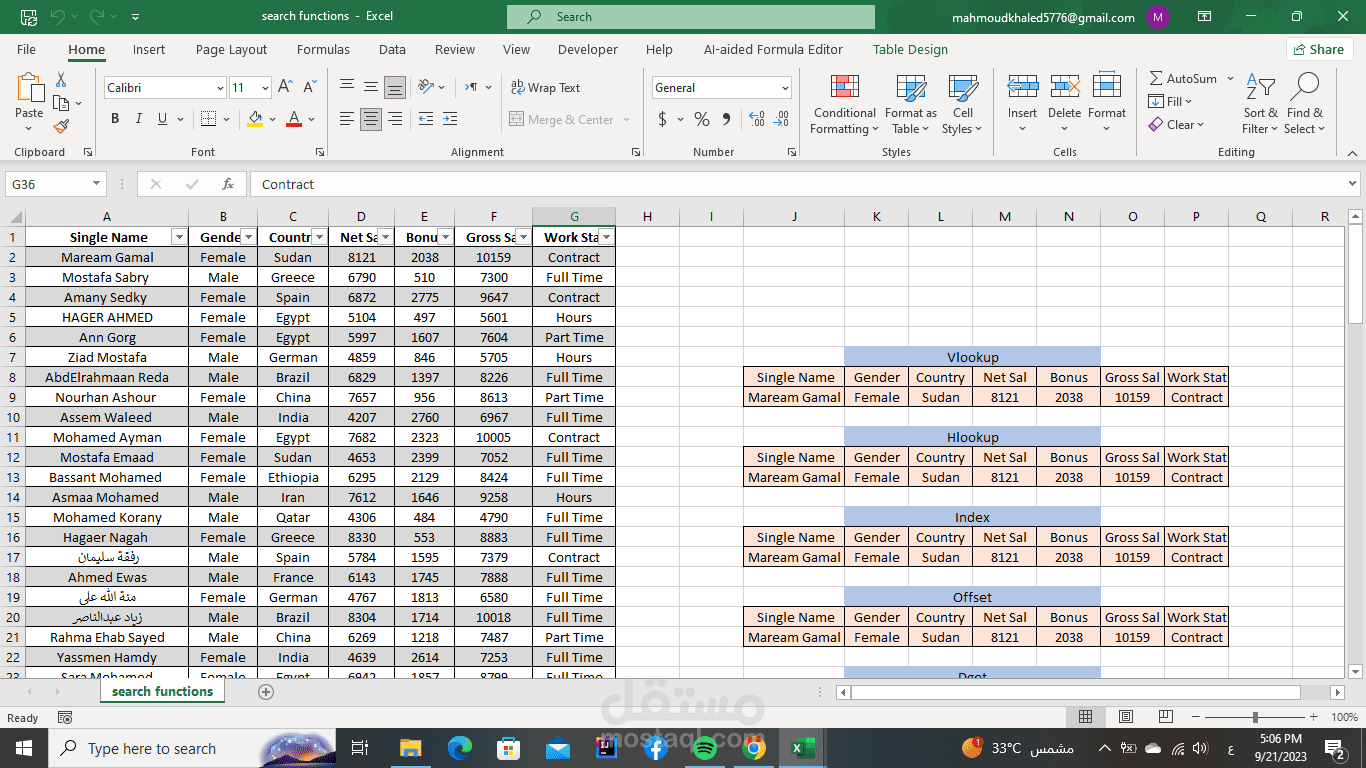
Task: Expand the Find & Select menu
Action: [1305, 105]
